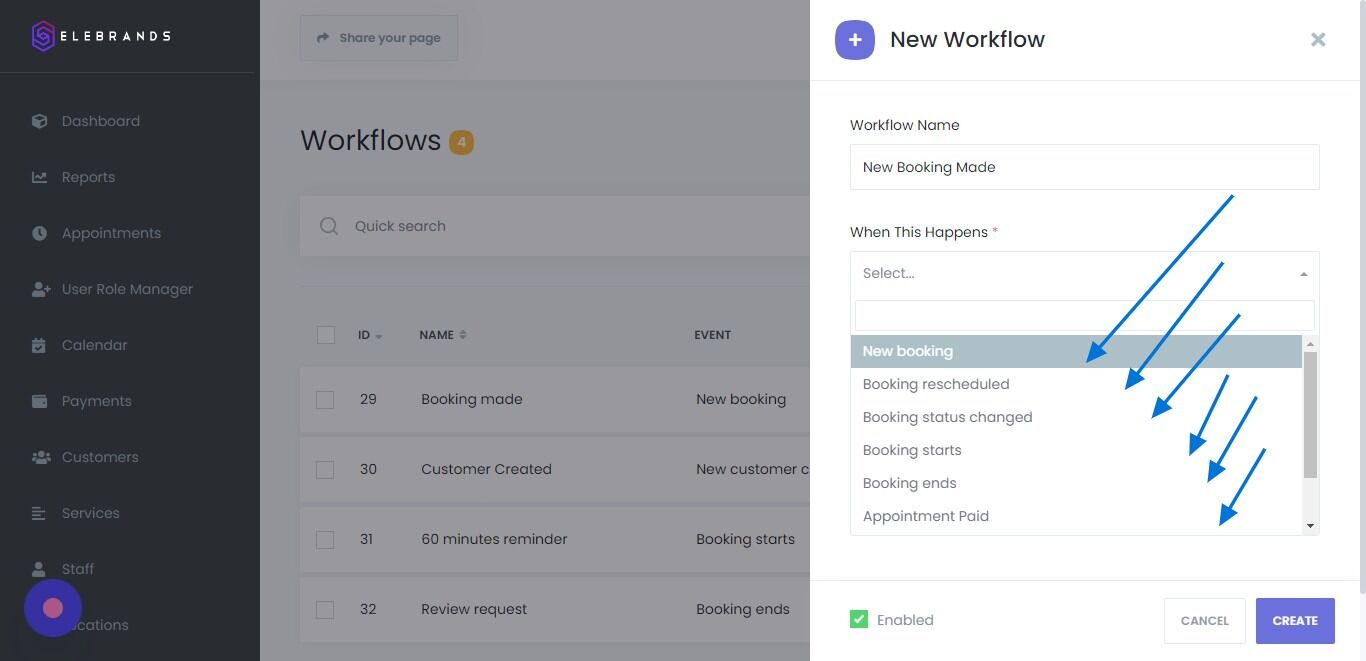This screenshot has width=1366, height=661.
Task: Open the Customers sidebar item
Action: pyautogui.click(x=100, y=457)
